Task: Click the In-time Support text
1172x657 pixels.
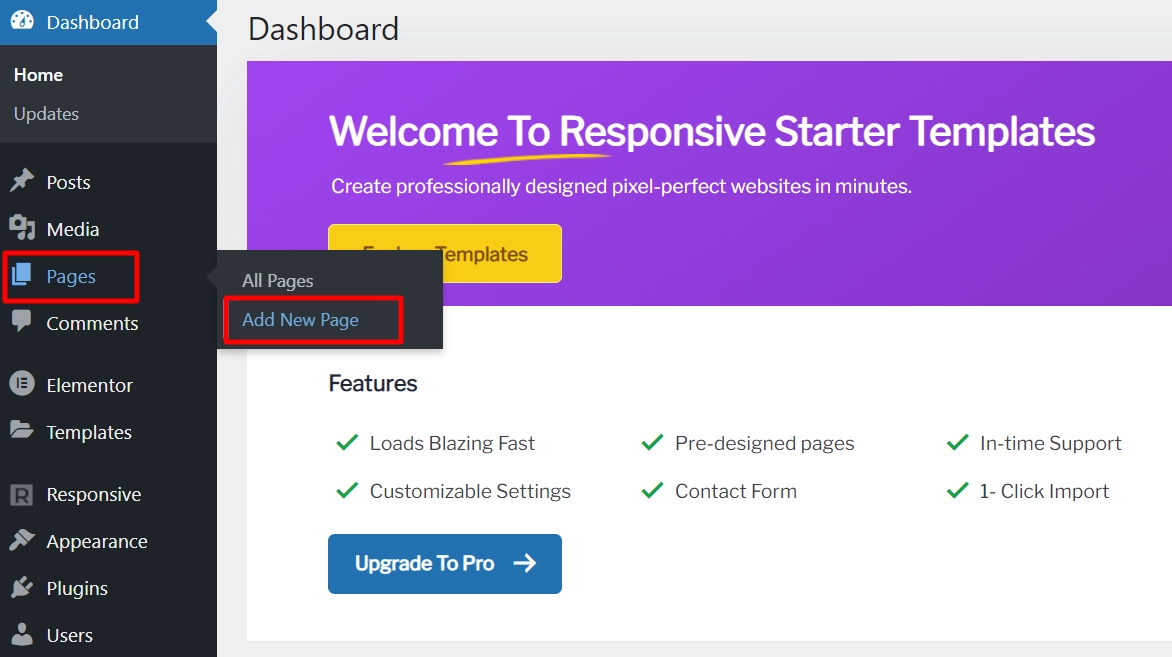Action: 1050,443
